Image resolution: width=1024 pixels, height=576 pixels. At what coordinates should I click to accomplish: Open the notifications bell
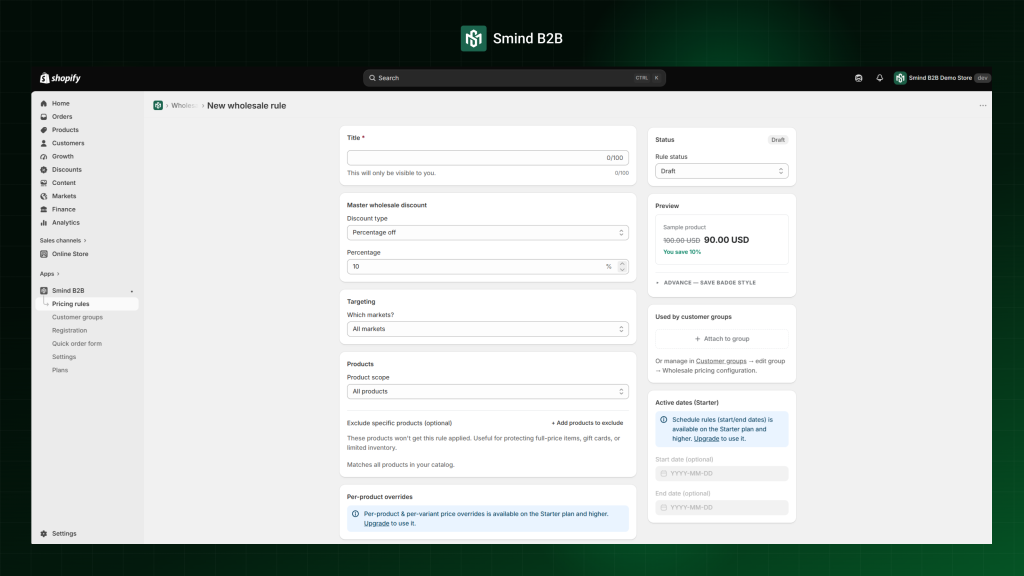879,78
